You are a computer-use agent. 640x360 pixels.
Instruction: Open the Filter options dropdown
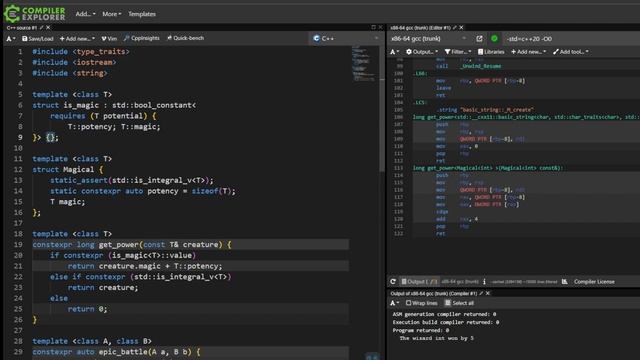pos(458,52)
